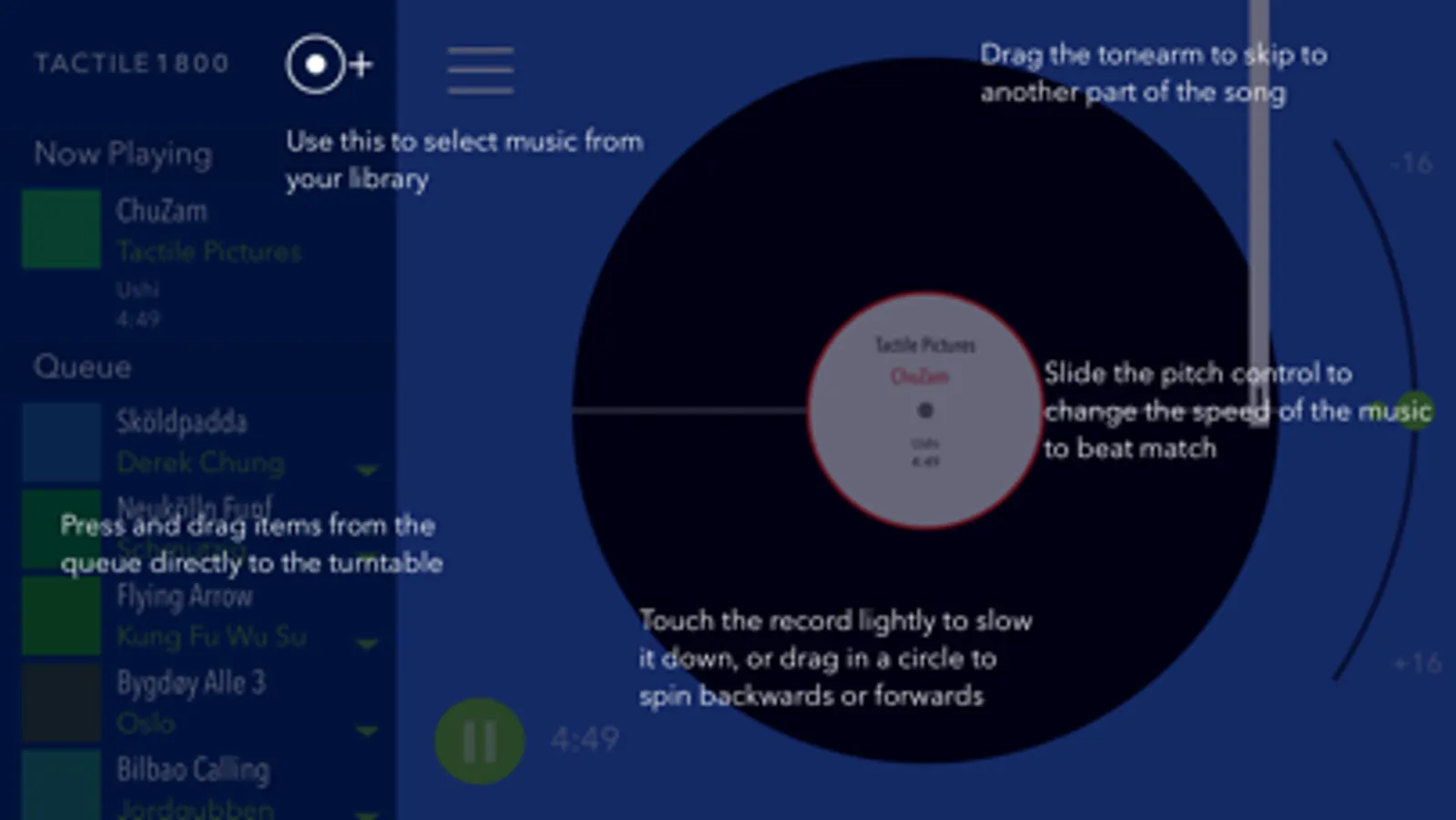Tap the add music from library icon
The image size is (1456, 820).
[x=328, y=65]
